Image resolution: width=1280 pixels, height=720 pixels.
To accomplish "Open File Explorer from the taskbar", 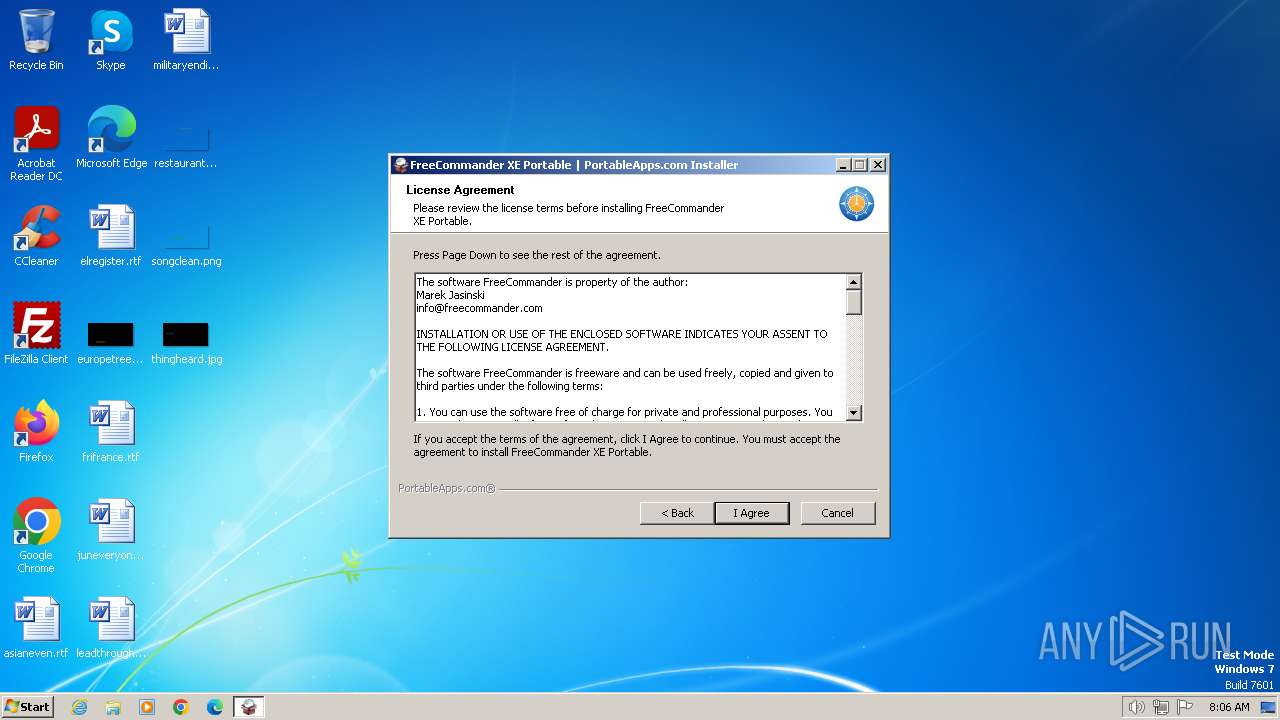I will [113, 707].
